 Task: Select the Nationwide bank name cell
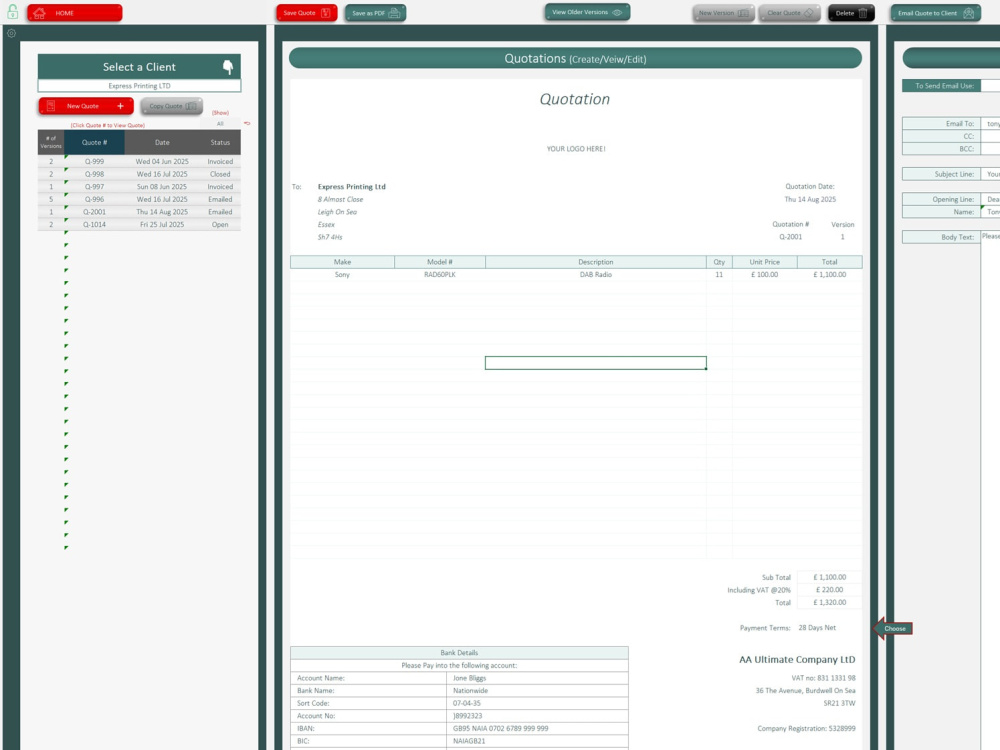538,691
